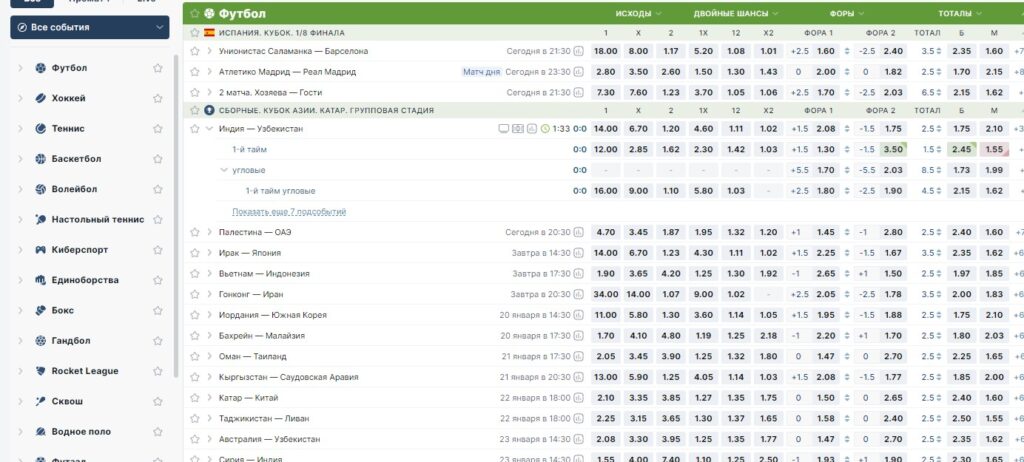Select the Гандбол ball icon
This screenshot has width=1024, height=462.
[40, 340]
